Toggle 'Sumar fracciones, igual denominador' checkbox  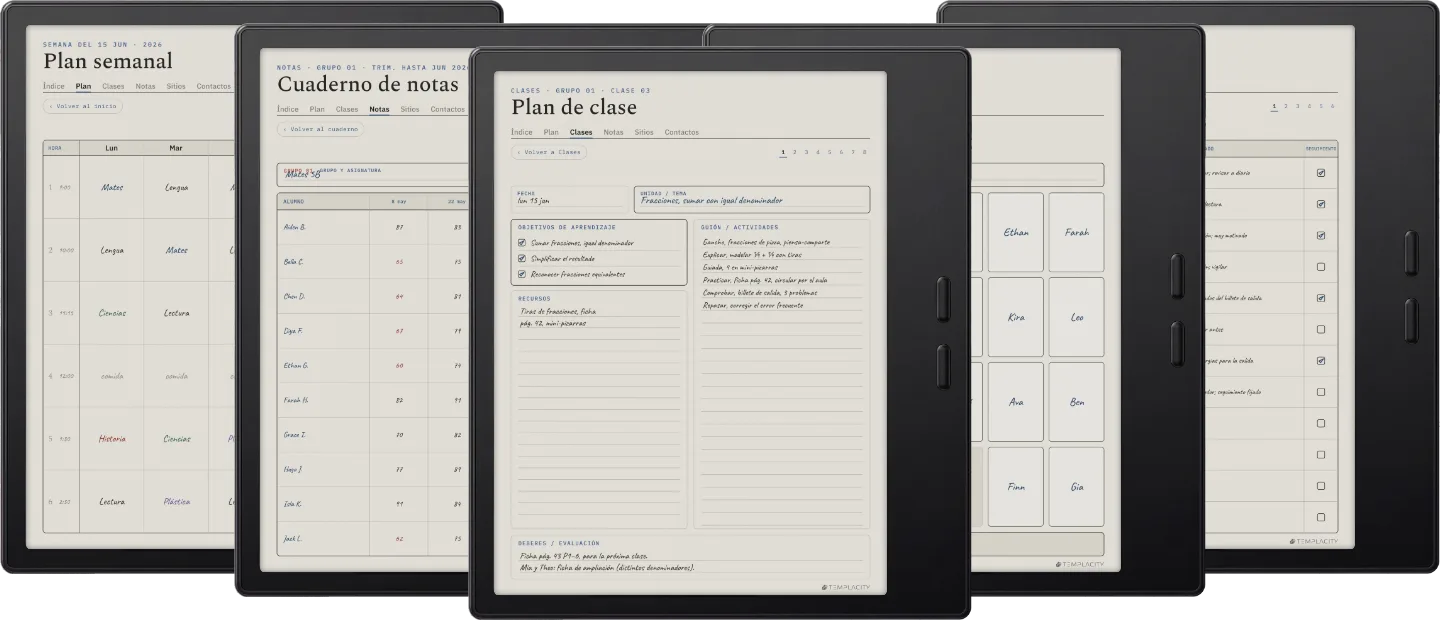tap(522, 243)
